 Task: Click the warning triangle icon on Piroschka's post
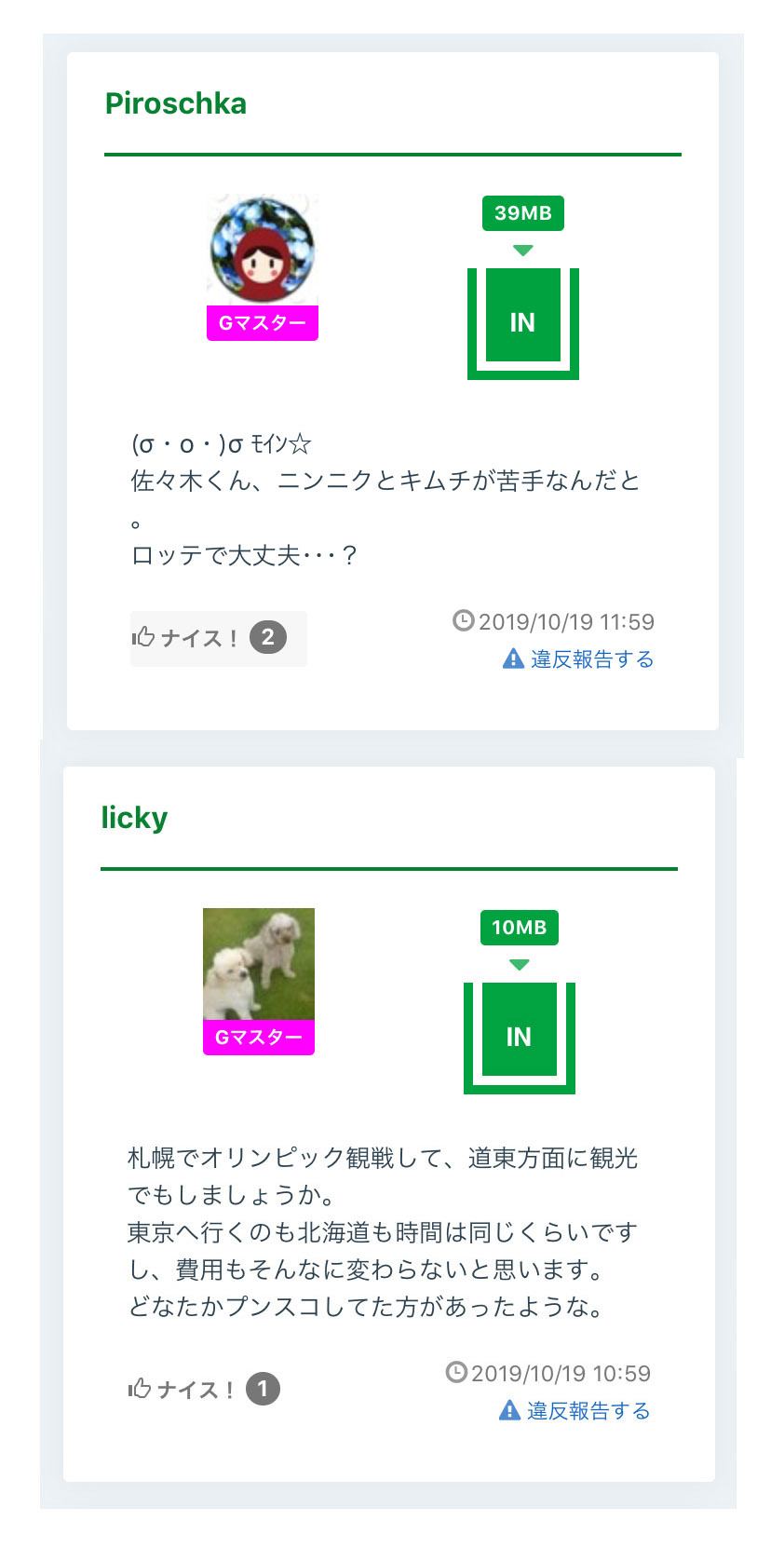pos(513,659)
